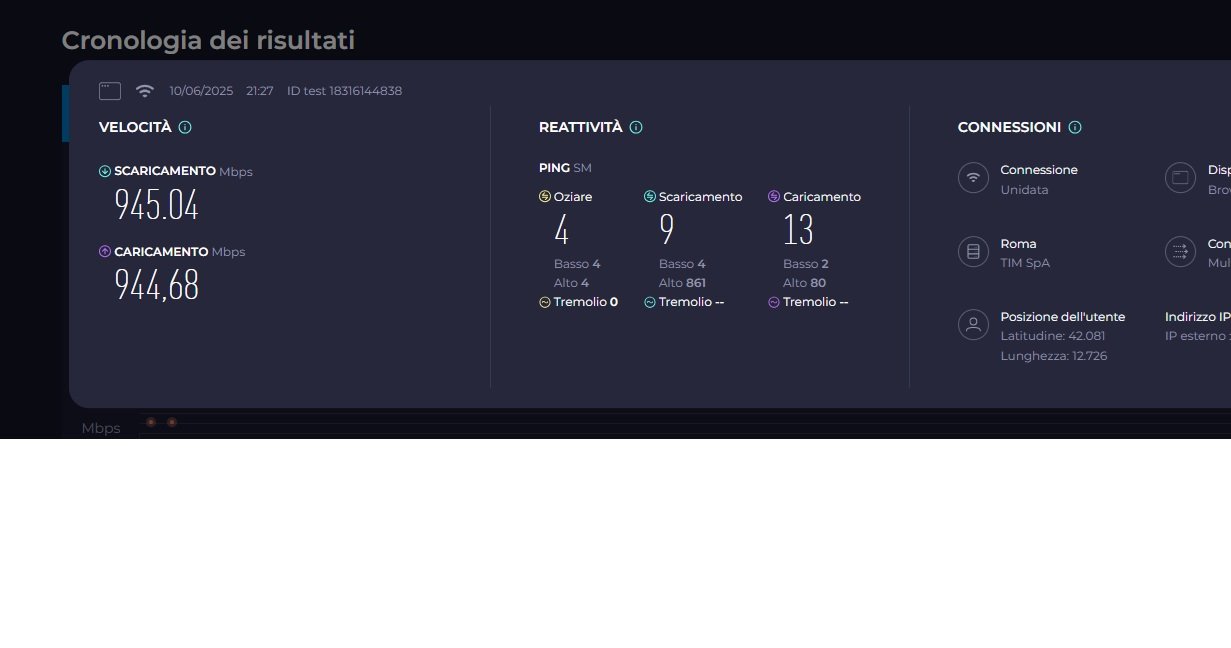Viewport: 1231px width, 648px height.
Task: Click the info icon next to VELOCITÀ
Action: [x=185, y=127]
